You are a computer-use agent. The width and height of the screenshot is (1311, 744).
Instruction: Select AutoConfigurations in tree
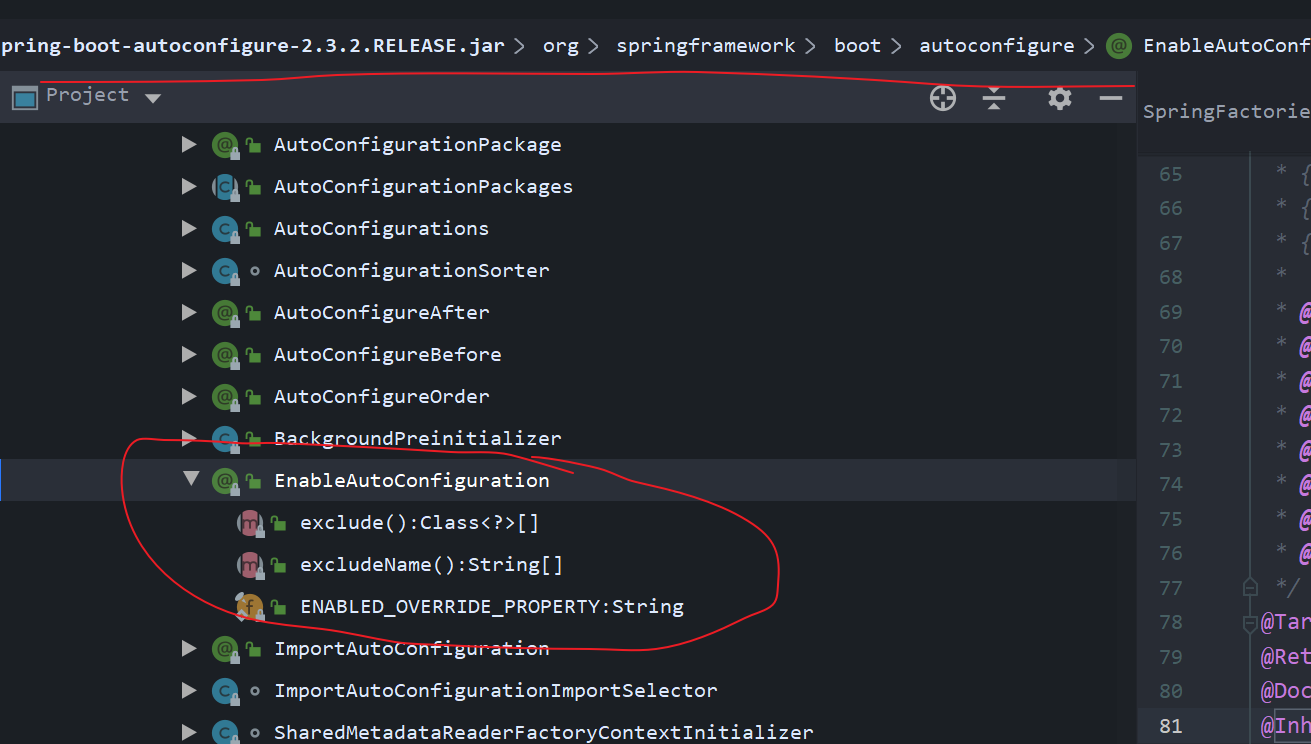pos(382,229)
